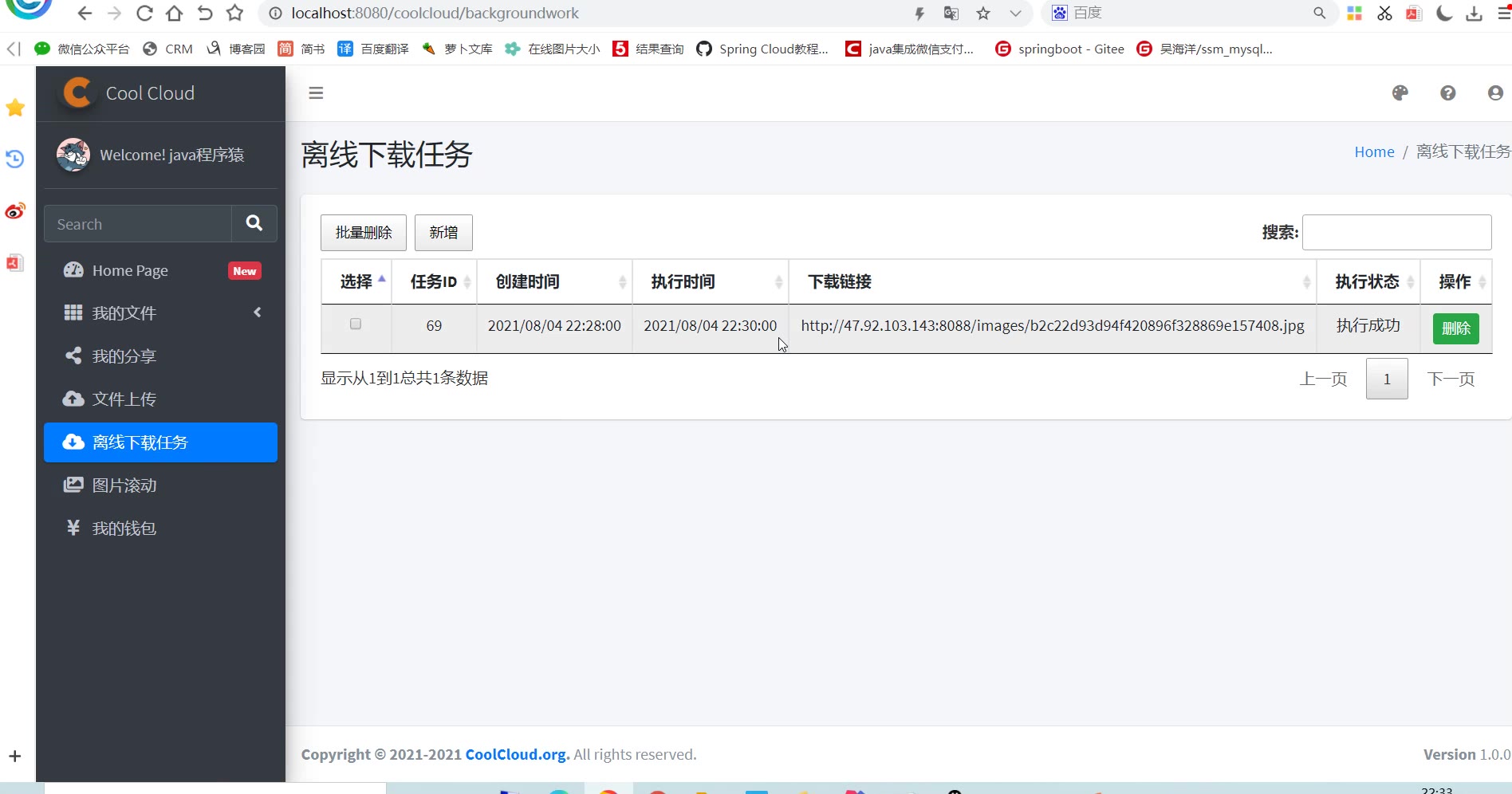Viewport: 1512px width, 794px height.
Task: Toggle night mode moon icon
Action: (x=1444, y=14)
